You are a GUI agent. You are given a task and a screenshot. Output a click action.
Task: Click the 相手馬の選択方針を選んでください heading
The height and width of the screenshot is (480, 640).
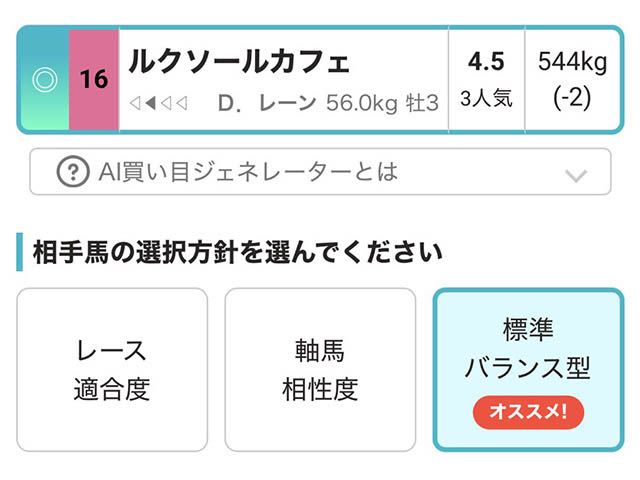238,251
